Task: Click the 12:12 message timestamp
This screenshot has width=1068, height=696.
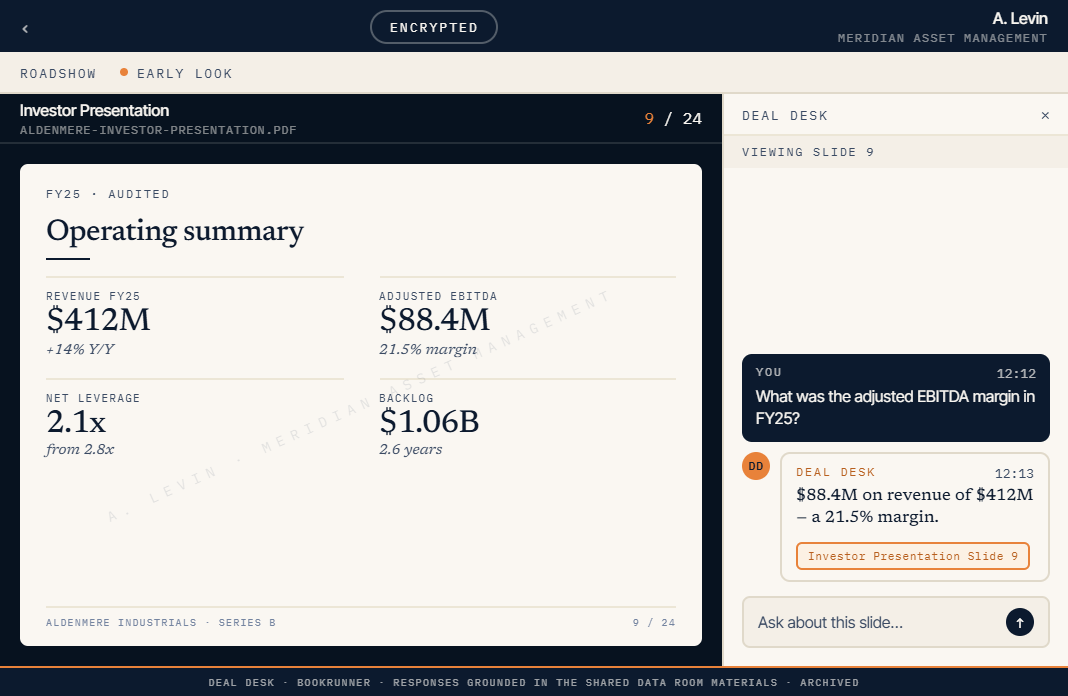Action: 1016,373
